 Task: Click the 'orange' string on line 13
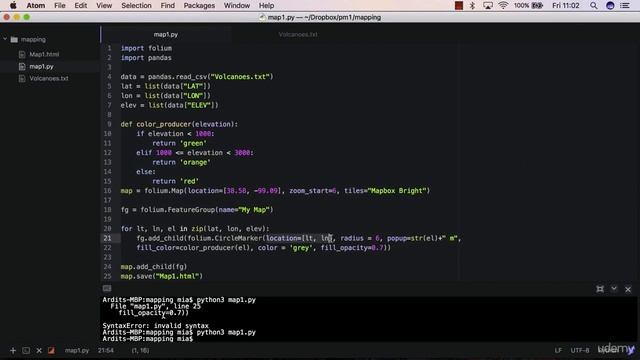[x=196, y=162]
